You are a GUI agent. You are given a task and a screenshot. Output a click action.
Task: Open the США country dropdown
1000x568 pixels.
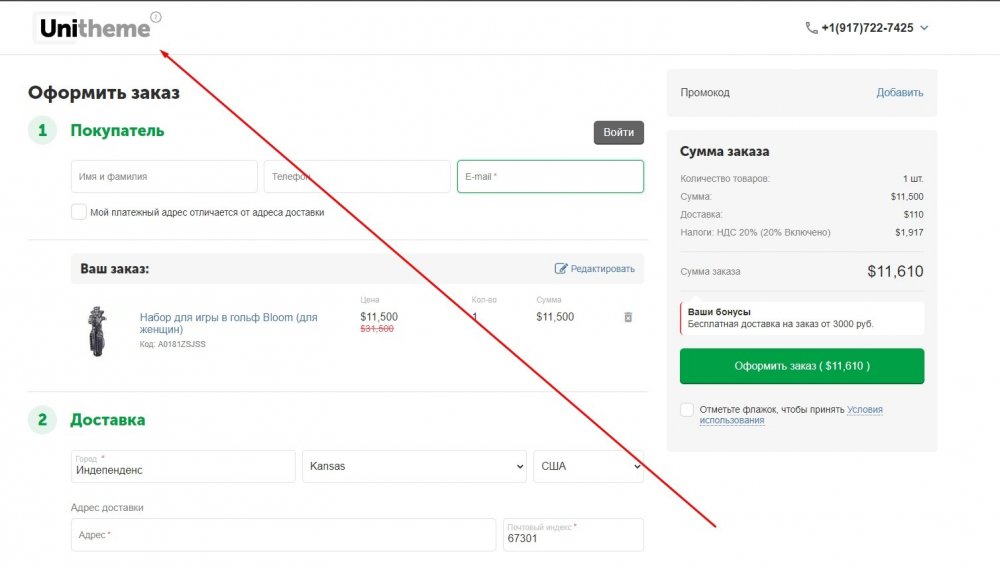pyautogui.click(x=588, y=466)
